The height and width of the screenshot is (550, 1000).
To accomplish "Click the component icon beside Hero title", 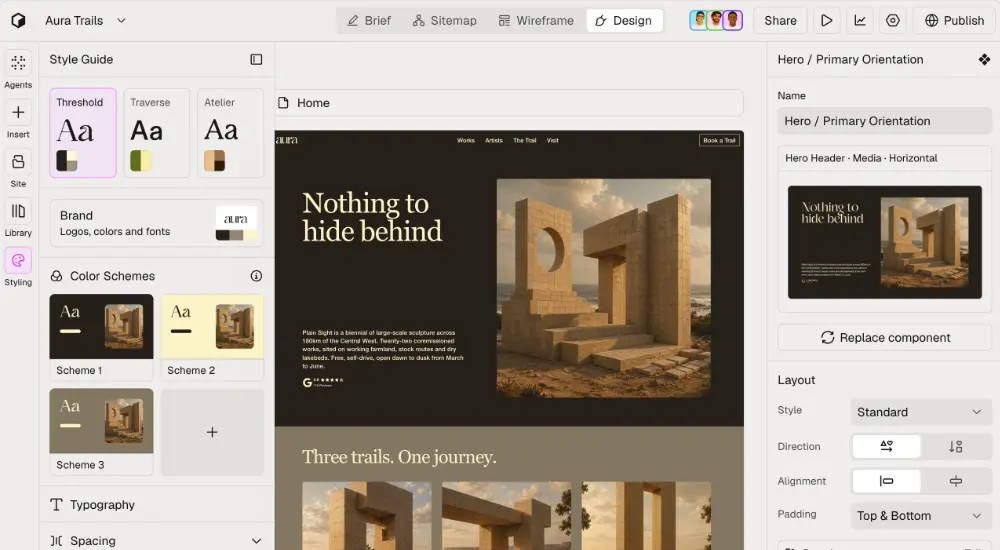I will click(985, 59).
